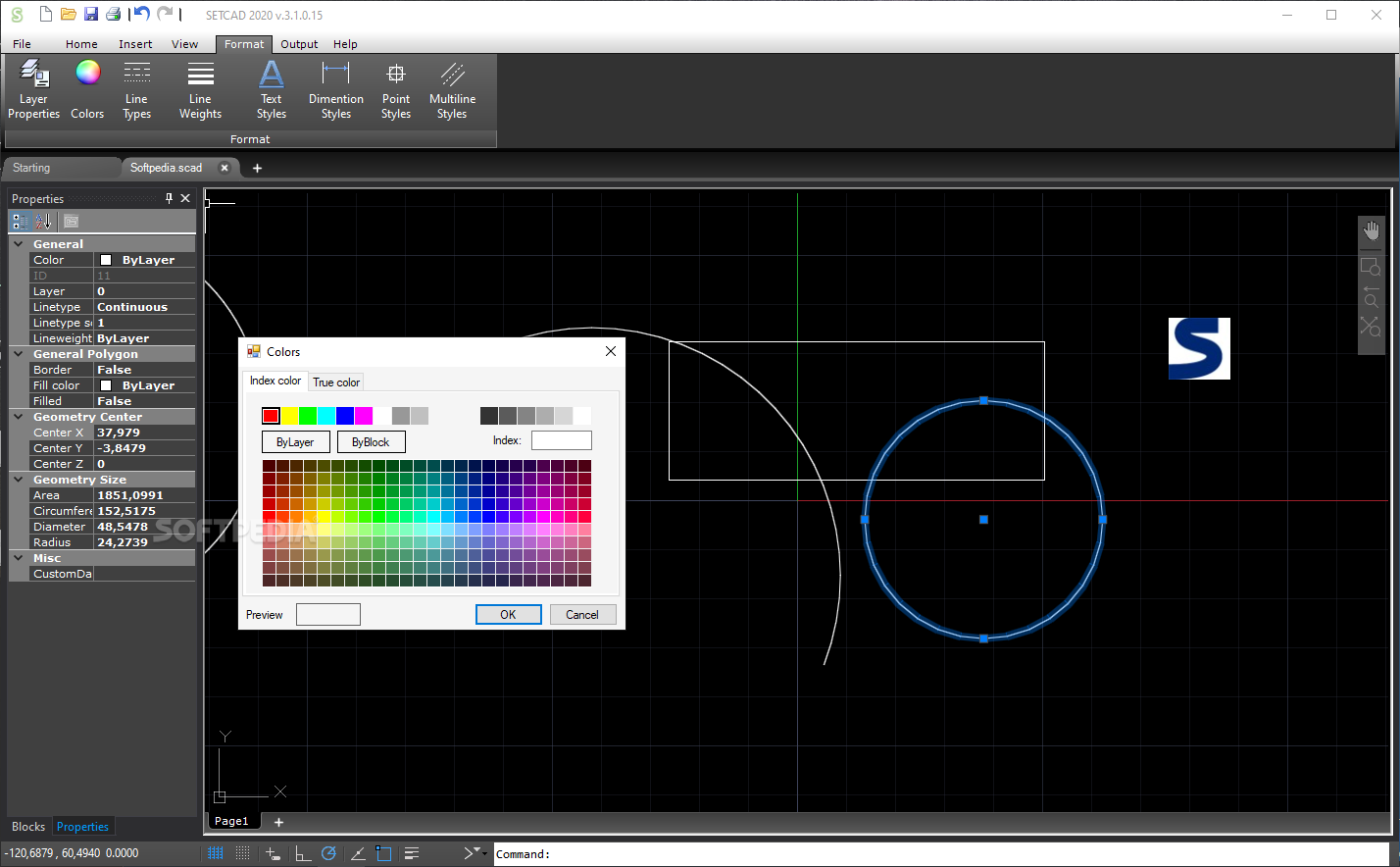
Task: Open Linetype Continuous property value
Action: (x=144, y=307)
